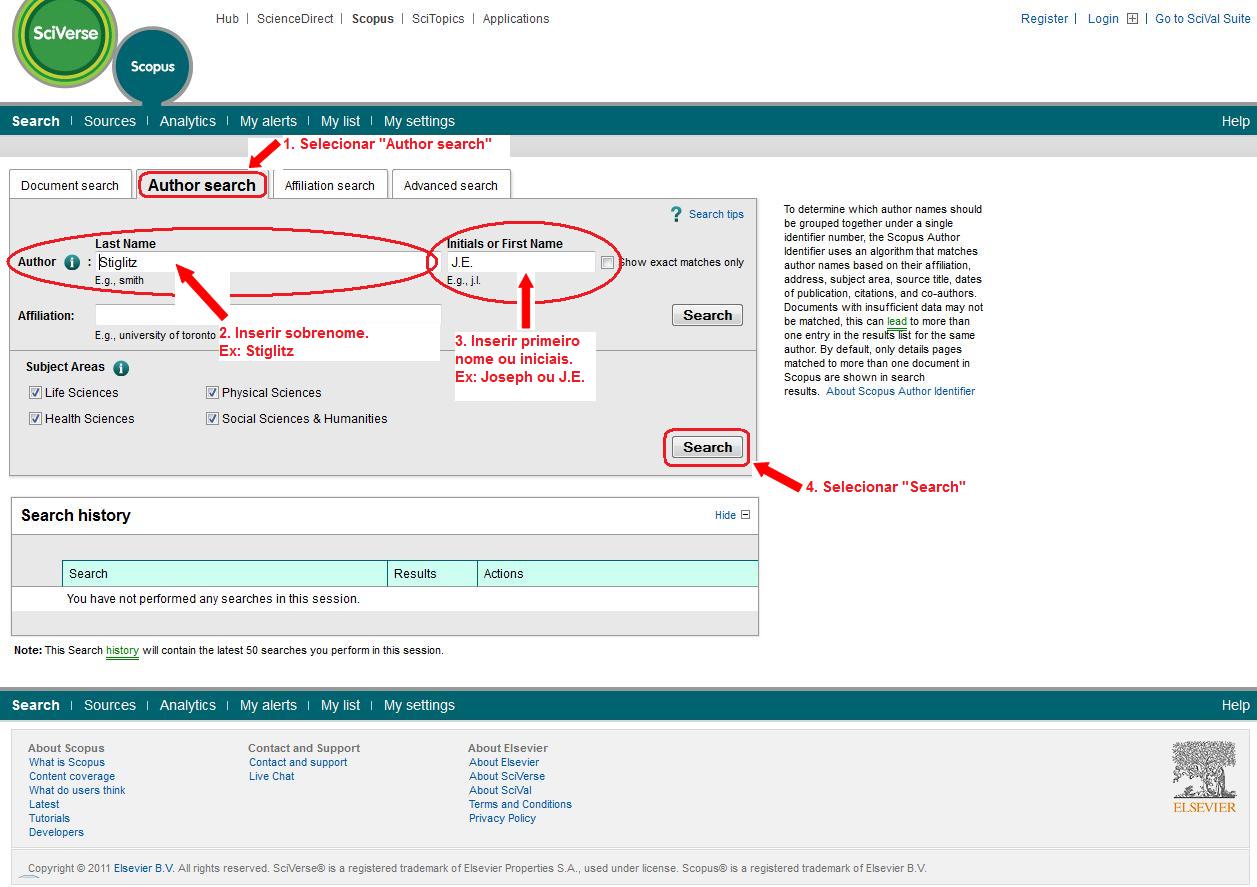Click Help in the bottom teal menu
This screenshot has width=1257, height=887.
[1236, 705]
